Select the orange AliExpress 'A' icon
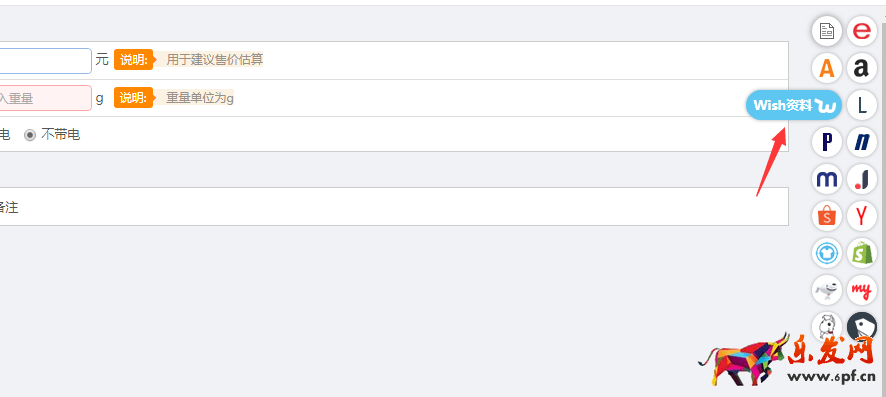The width and height of the screenshot is (886, 397). point(827,68)
